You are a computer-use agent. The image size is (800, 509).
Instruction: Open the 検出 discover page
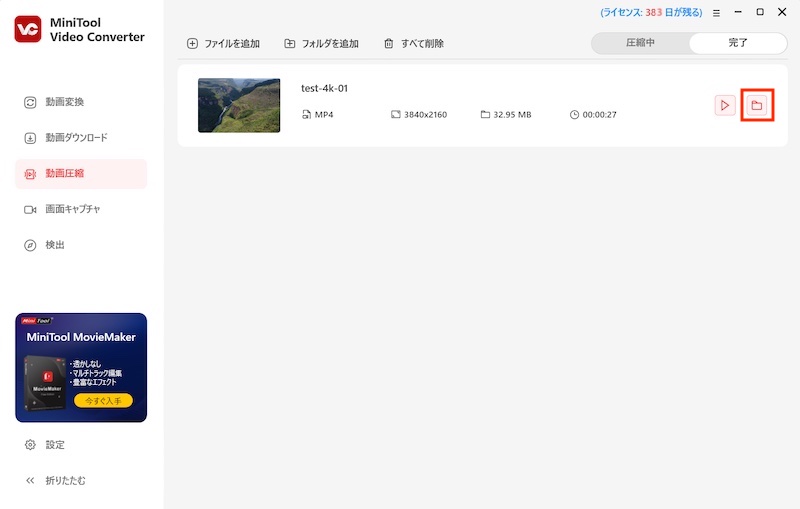point(54,245)
